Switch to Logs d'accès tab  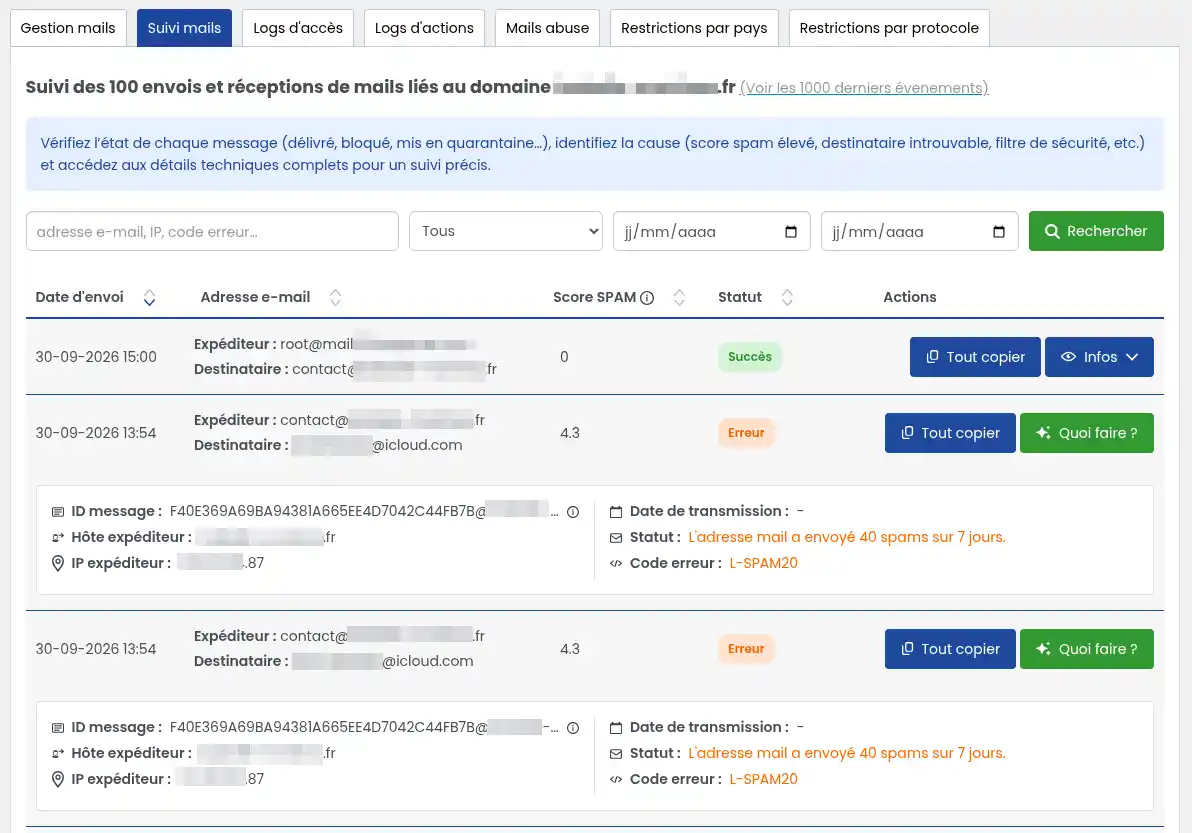(x=298, y=28)
